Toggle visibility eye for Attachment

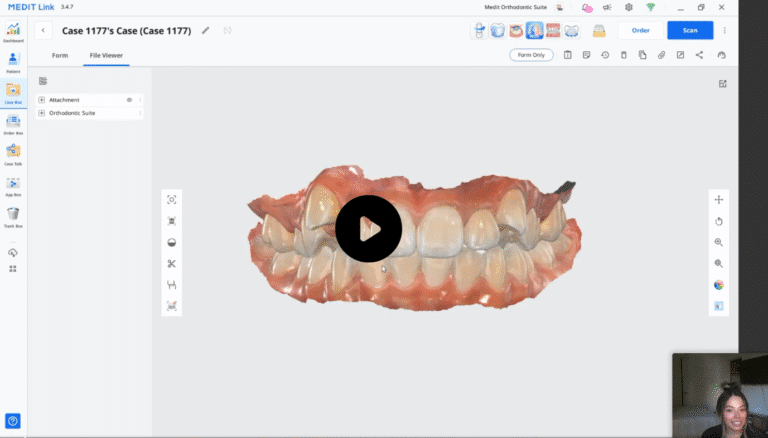point(129,100)
